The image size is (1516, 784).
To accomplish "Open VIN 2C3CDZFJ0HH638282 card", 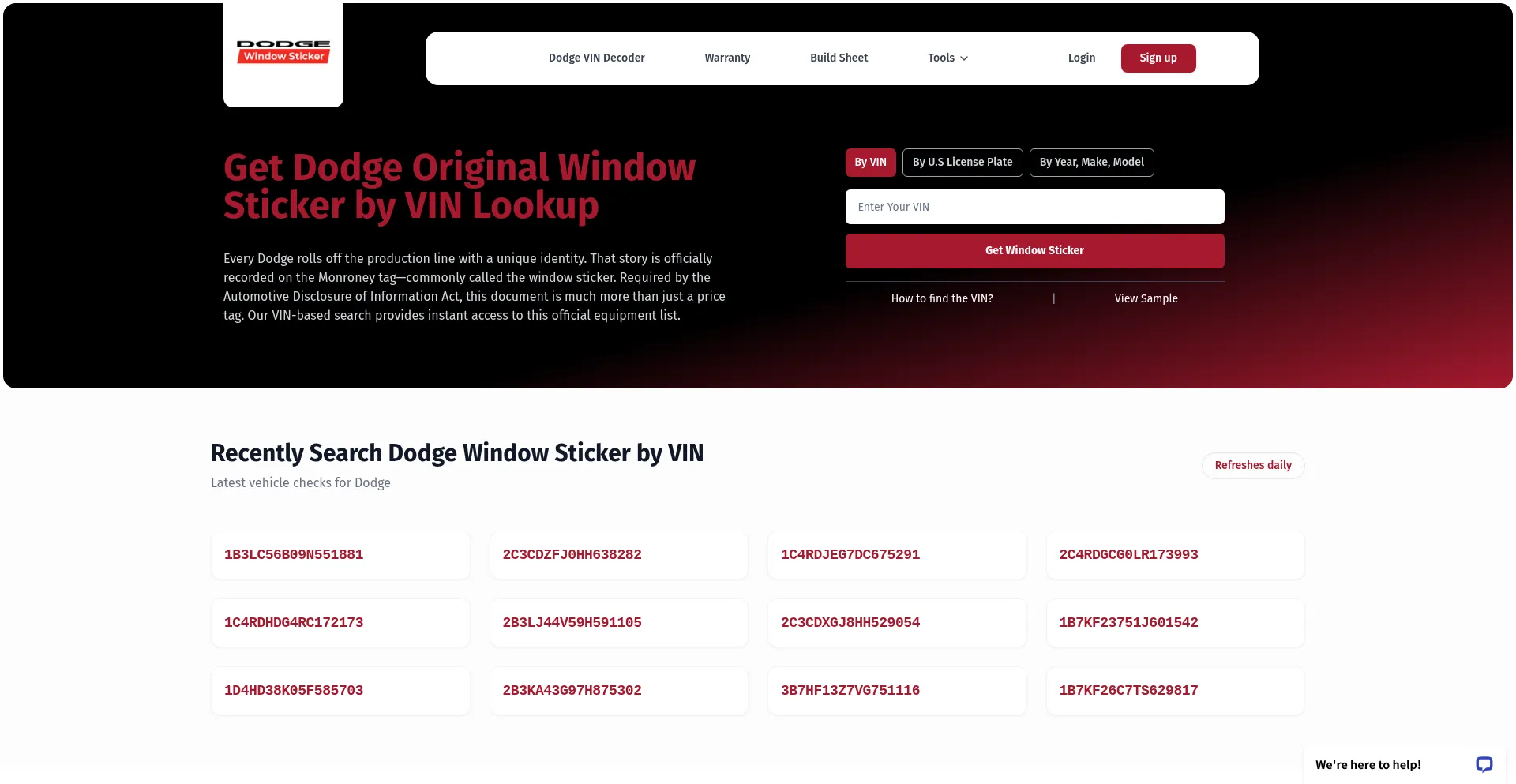I will 619,555.
